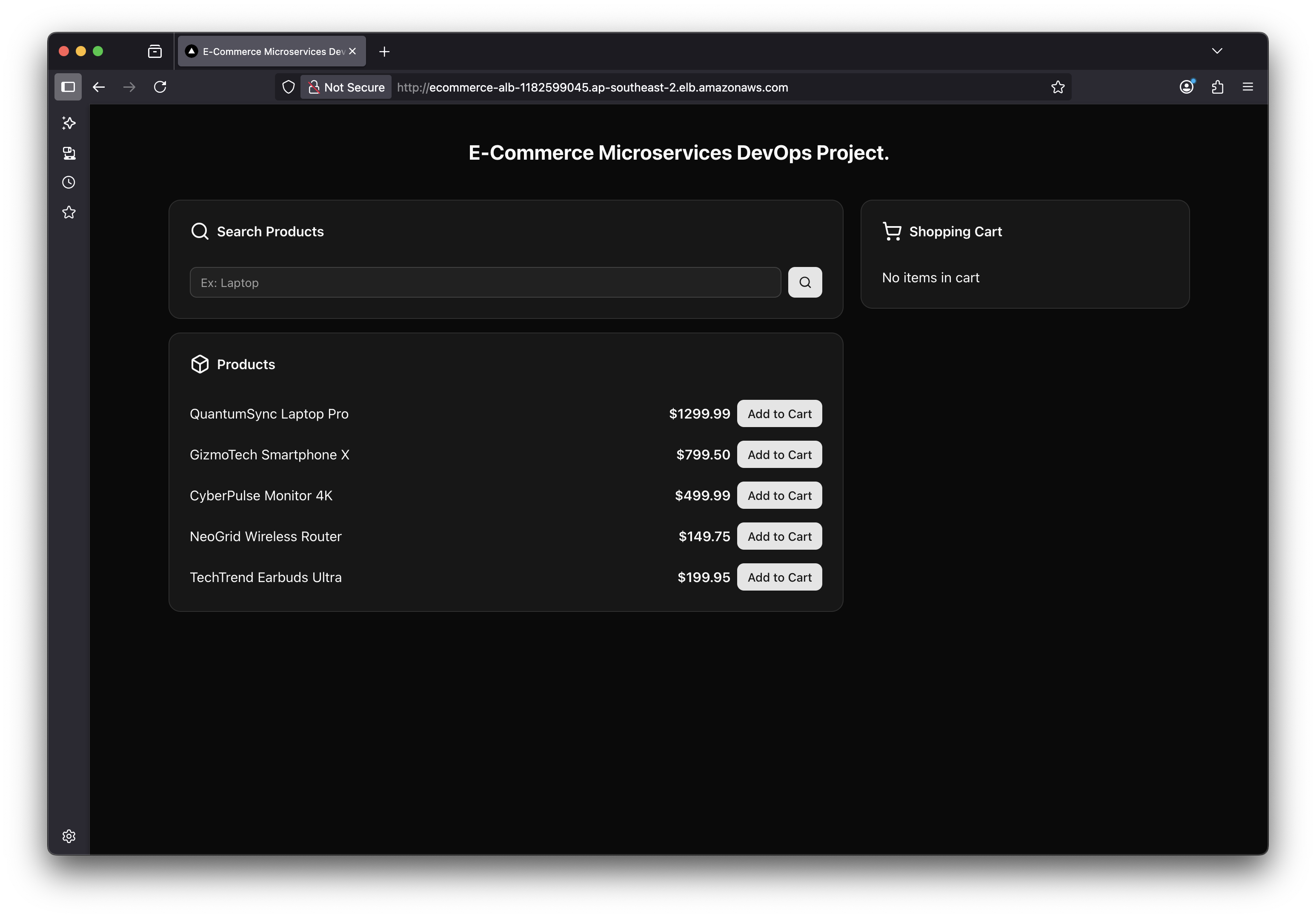Bookmark this page with star icon
Image resolution: width=1316 pixels, height=918 pixels.
1058,87
